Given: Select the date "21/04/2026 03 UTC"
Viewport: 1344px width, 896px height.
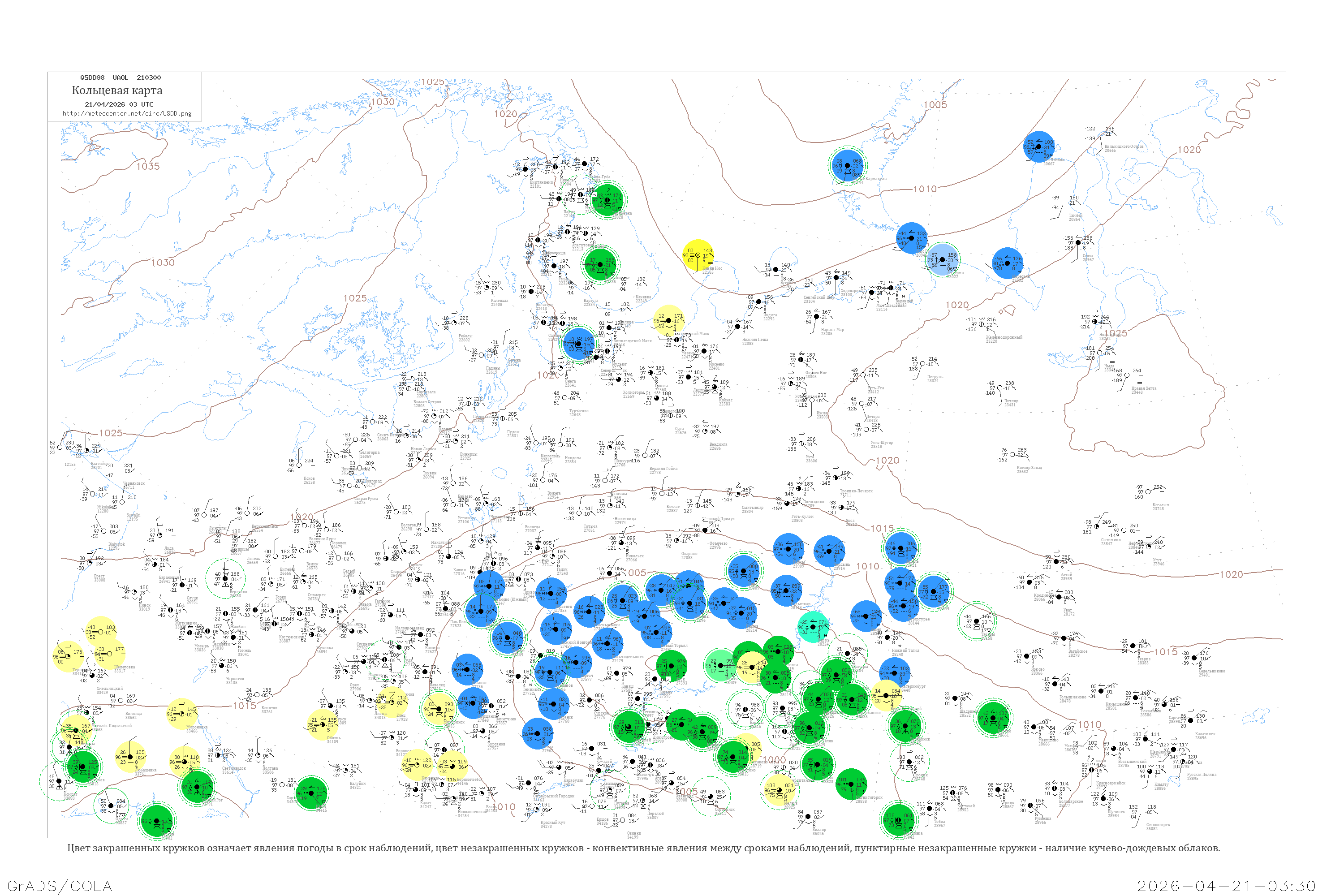Looking at the screenshot, I should coord(119,104).
